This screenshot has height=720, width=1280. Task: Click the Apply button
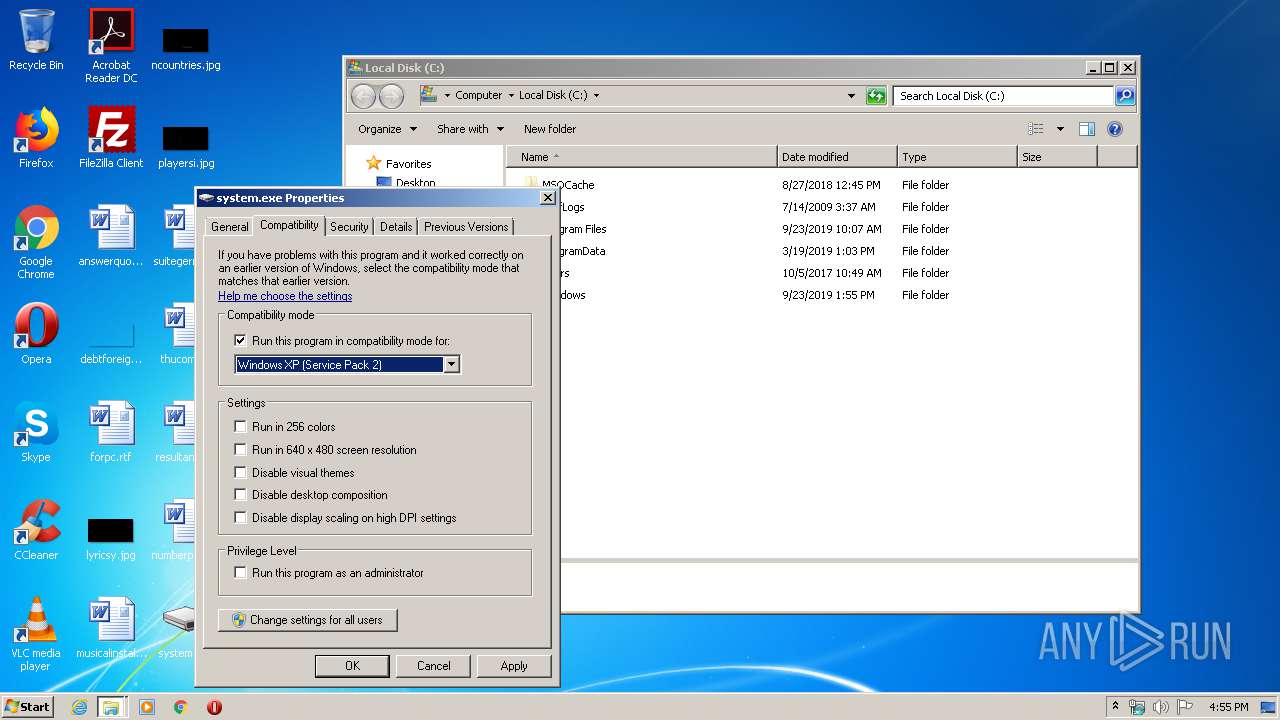(x=514, y=666)
